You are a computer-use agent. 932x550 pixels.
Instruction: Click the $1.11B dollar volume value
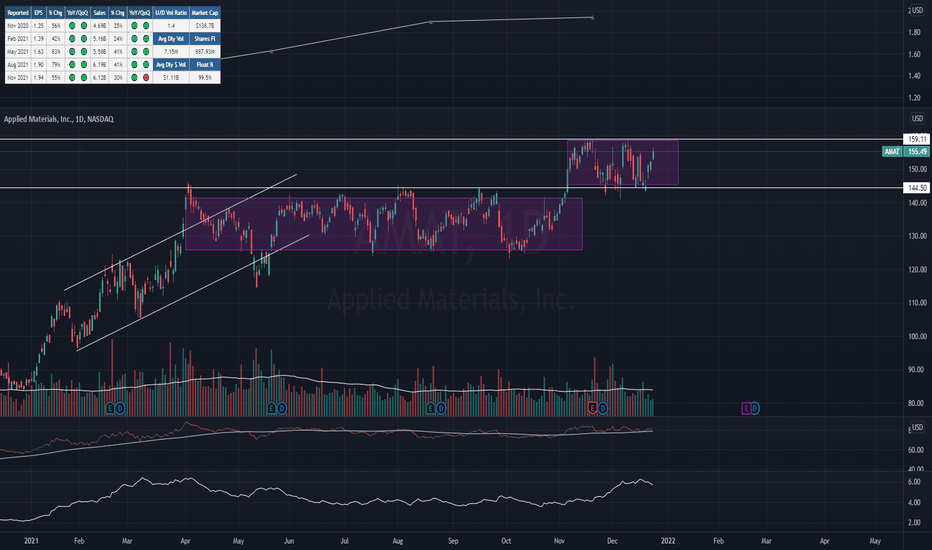click(x=171, y=77)
